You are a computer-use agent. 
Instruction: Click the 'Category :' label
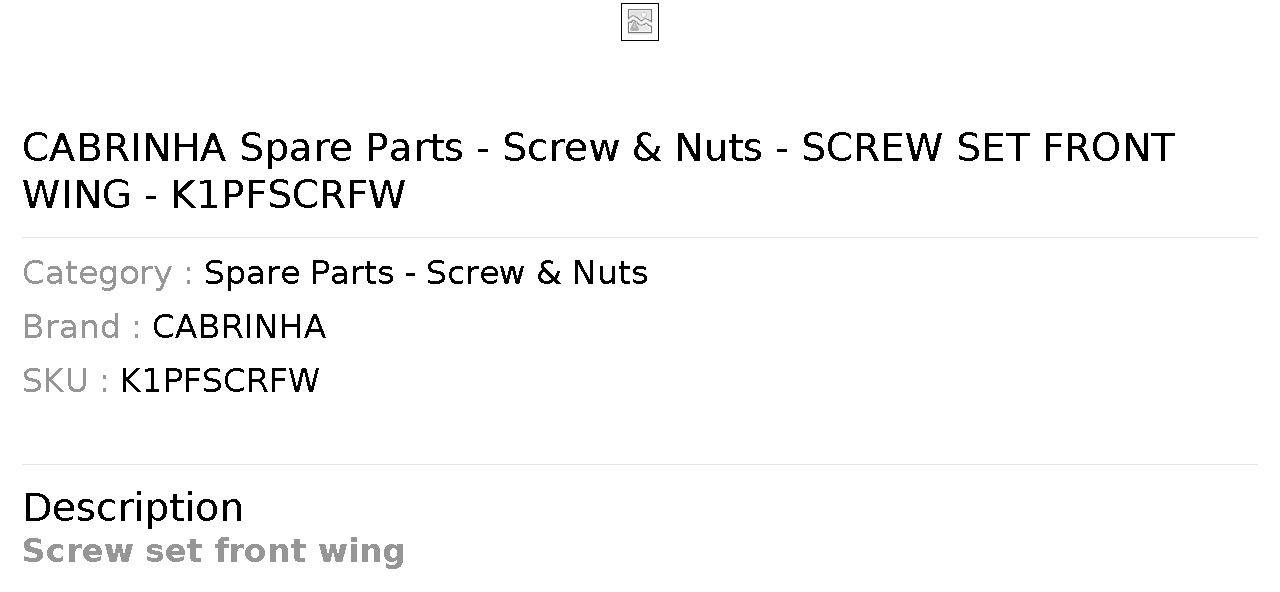107,273
